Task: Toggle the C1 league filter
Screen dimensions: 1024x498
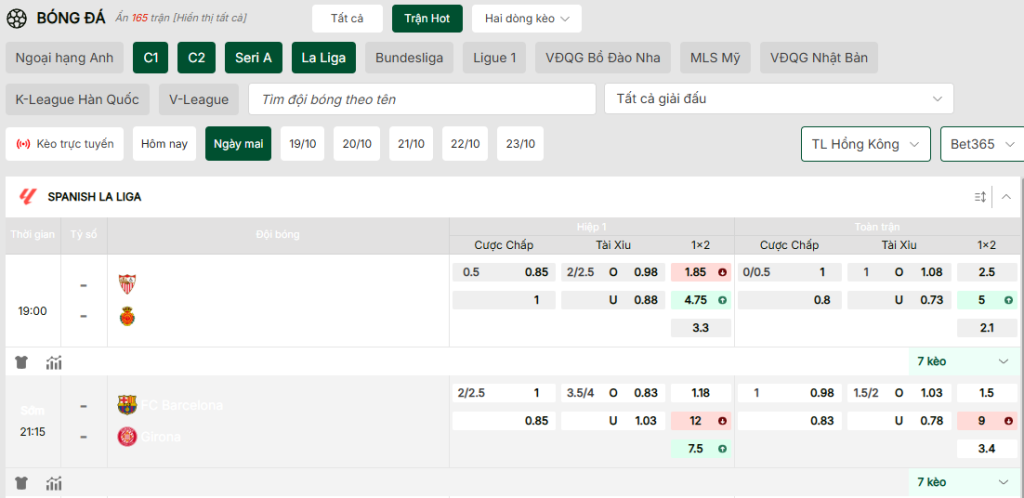Action: (150, 58)
